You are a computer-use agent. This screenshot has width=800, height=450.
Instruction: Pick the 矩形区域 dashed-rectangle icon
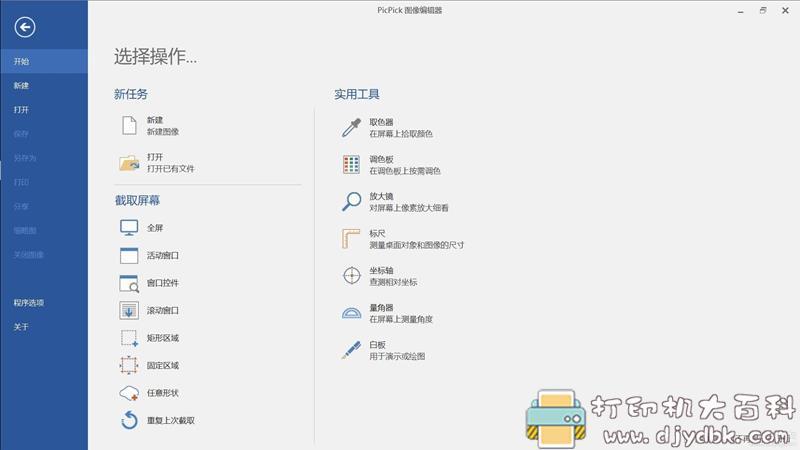click(x=129, y=338)
